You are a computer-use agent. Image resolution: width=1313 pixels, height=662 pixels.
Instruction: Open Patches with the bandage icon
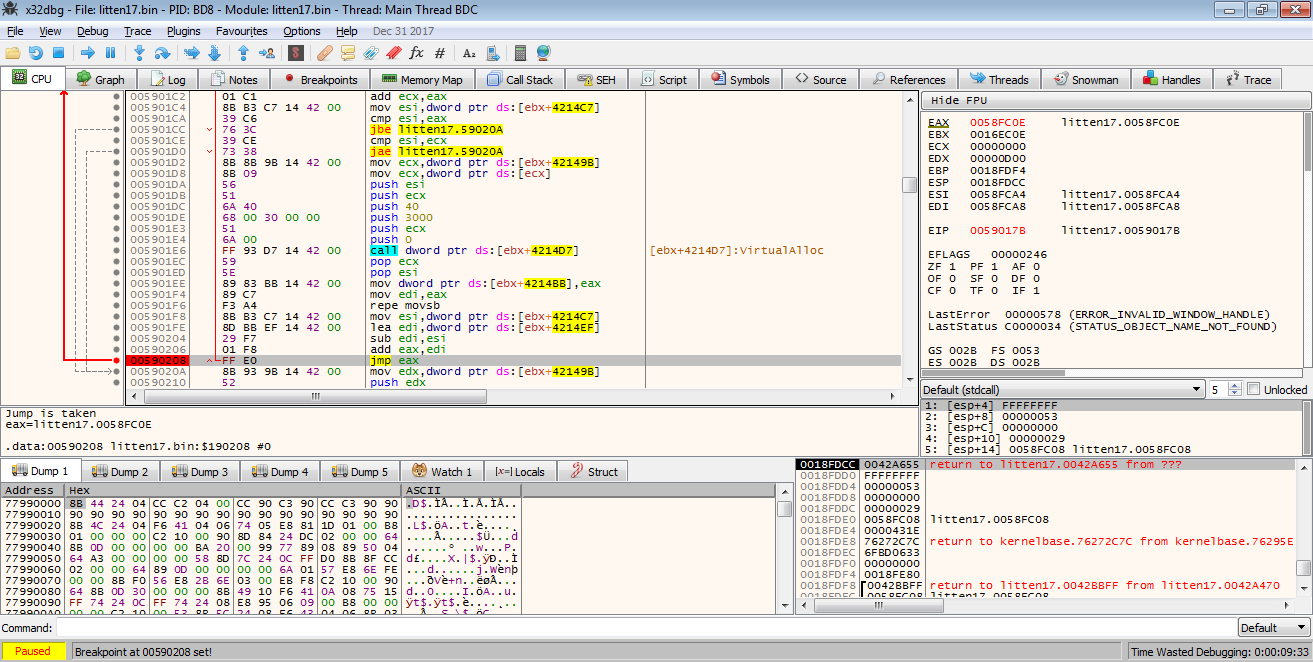pos(325,52)
